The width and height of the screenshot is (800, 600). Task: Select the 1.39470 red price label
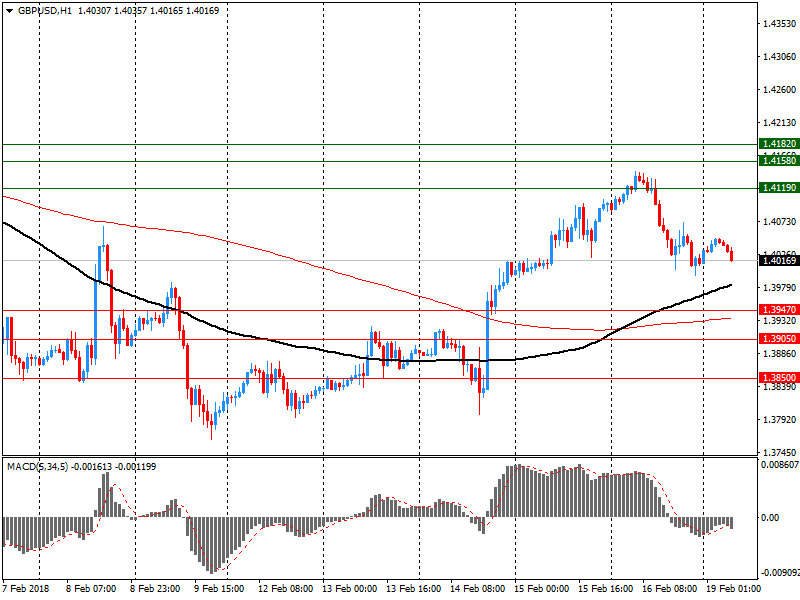pos(779,310)
